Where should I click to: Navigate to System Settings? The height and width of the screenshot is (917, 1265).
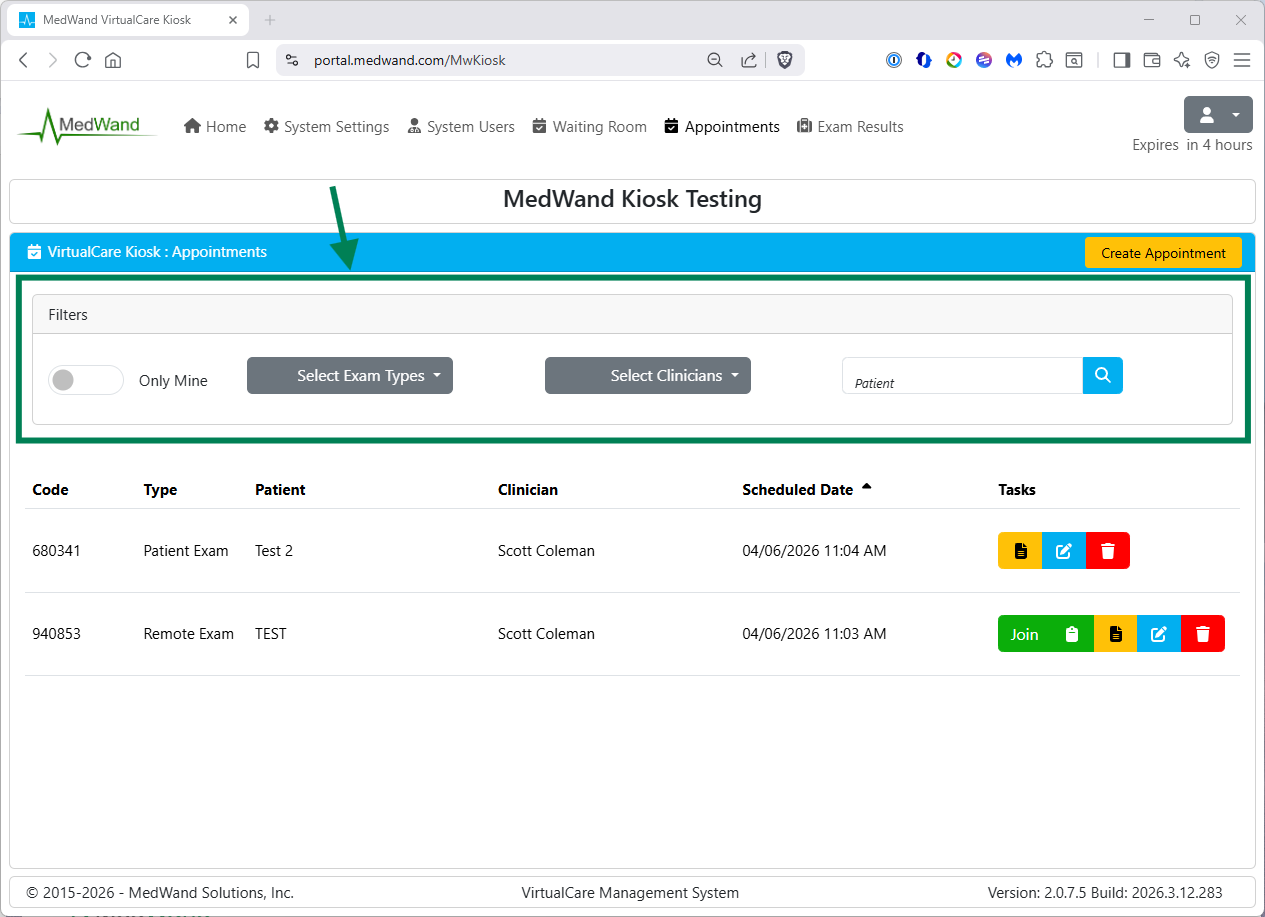326,127
